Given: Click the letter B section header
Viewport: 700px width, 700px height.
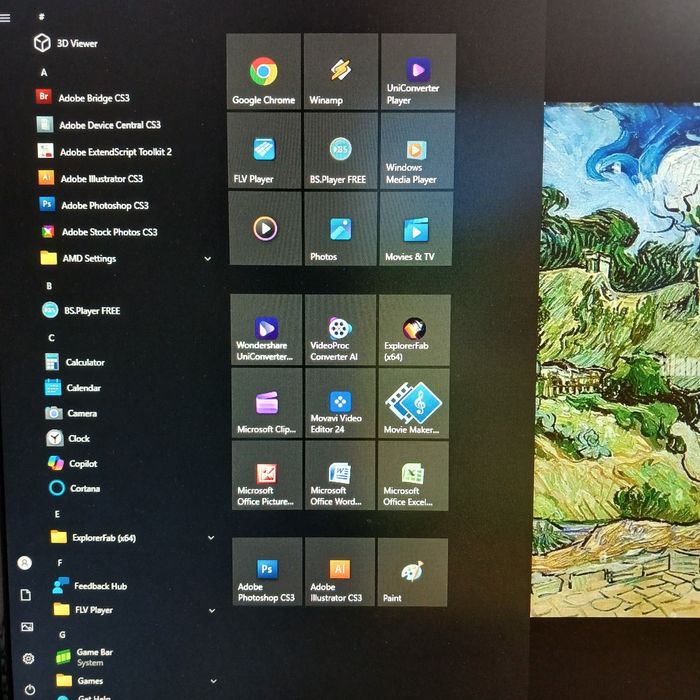Looking at the screenshot, I should coord(49,286).
